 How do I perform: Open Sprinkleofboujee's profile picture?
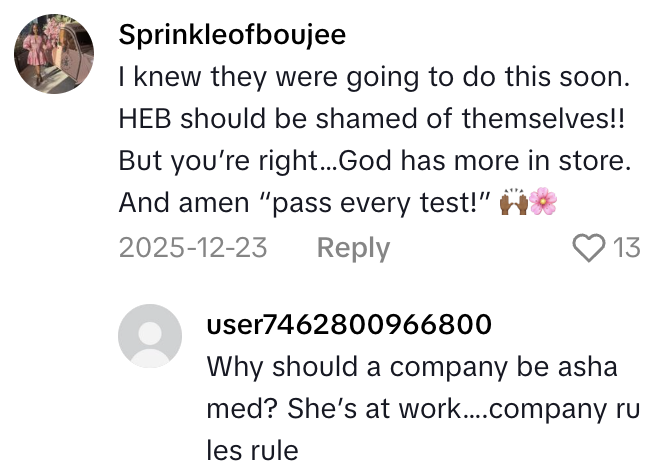tap(55, 56)
